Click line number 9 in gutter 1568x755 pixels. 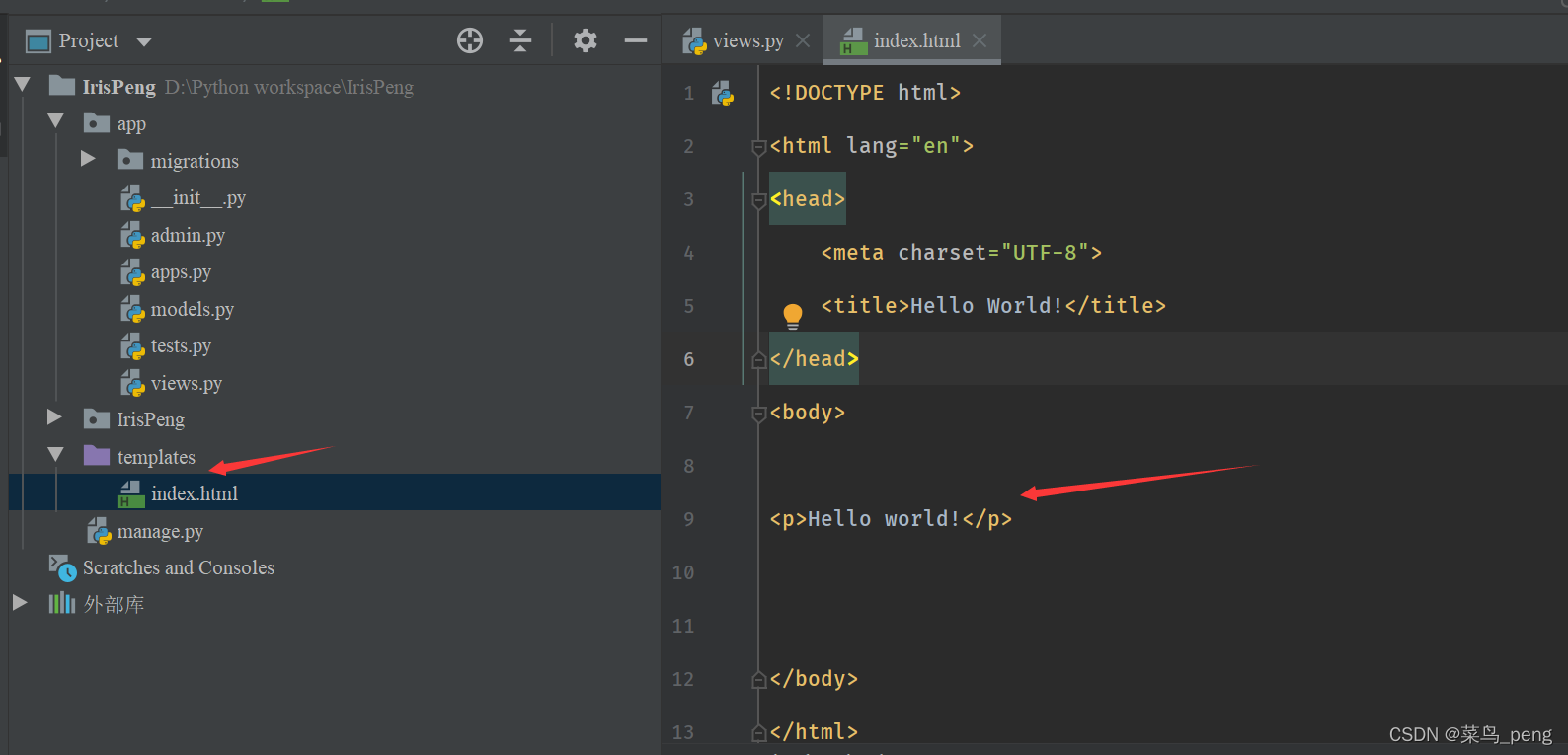(688, 519)
